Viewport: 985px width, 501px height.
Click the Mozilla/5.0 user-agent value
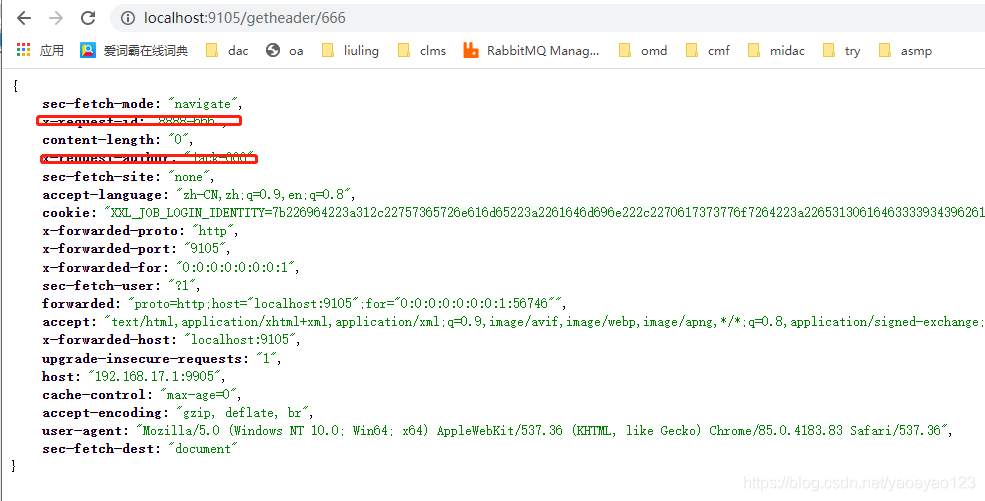(x=543, y=431)
